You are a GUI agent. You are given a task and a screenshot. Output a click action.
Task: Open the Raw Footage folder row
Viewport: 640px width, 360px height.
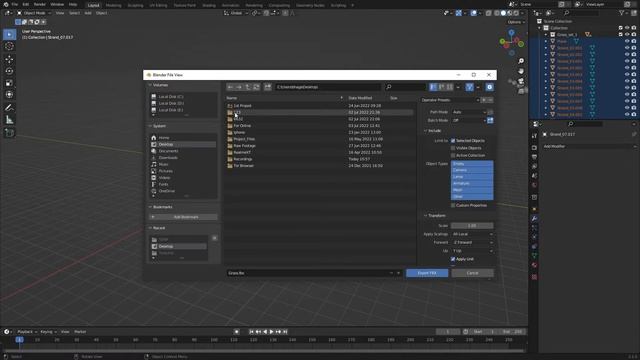[x=319, y=146]
